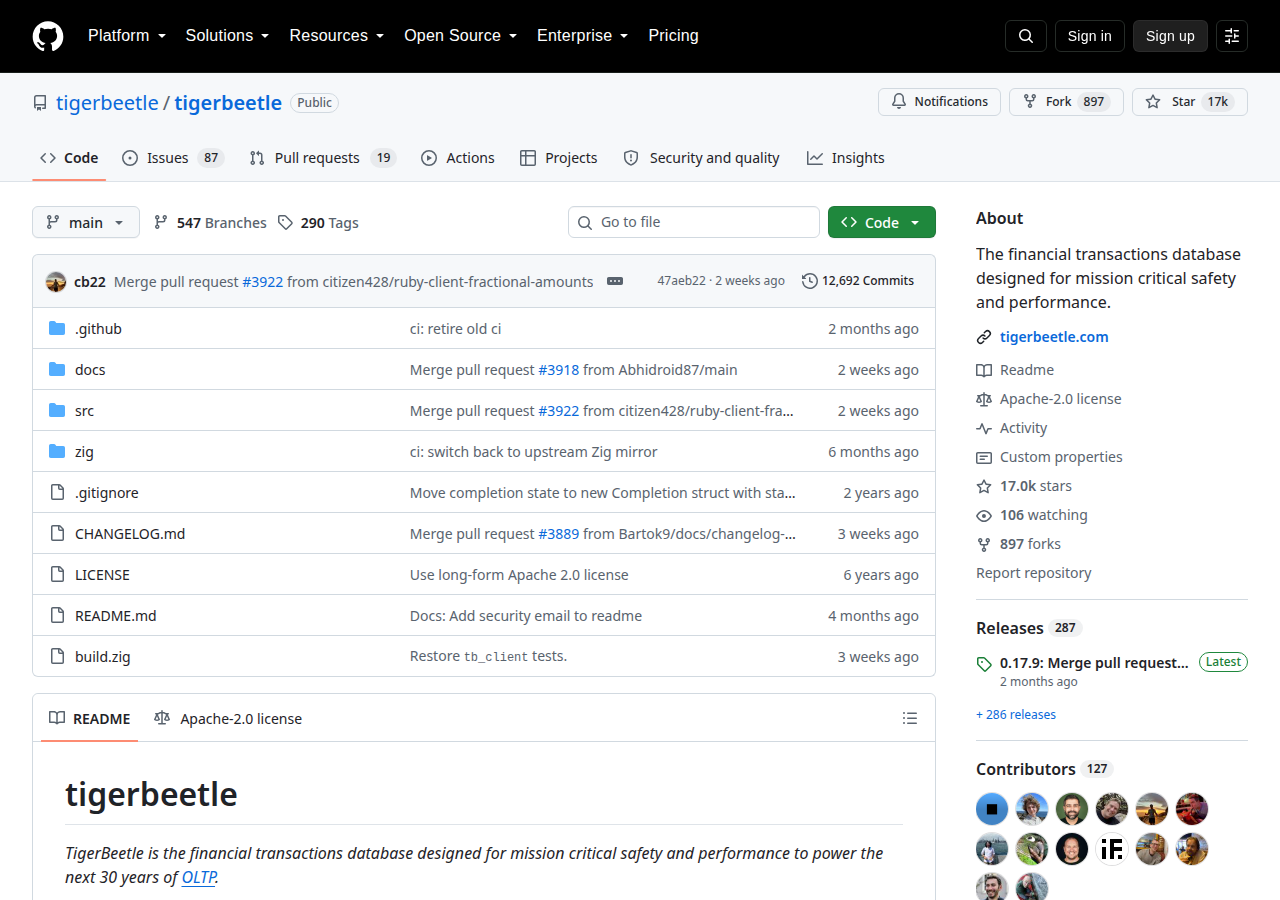Expand the Enterprise menu

coord(583,36)
